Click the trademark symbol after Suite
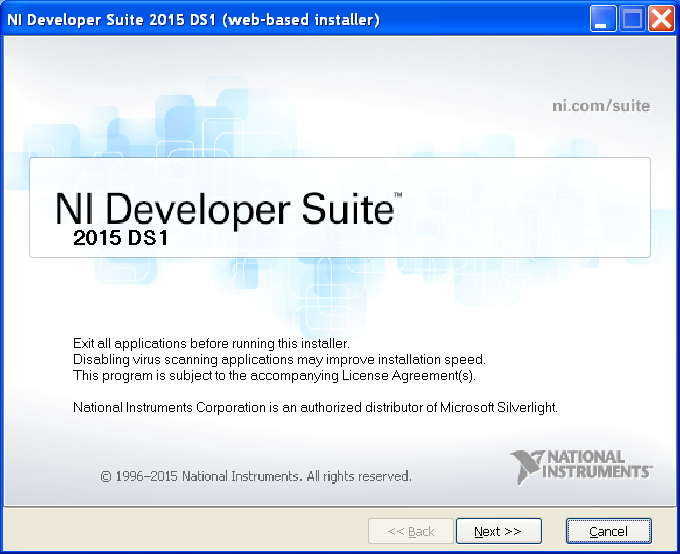This screenshot has width=680, height=554. (398, 195)
